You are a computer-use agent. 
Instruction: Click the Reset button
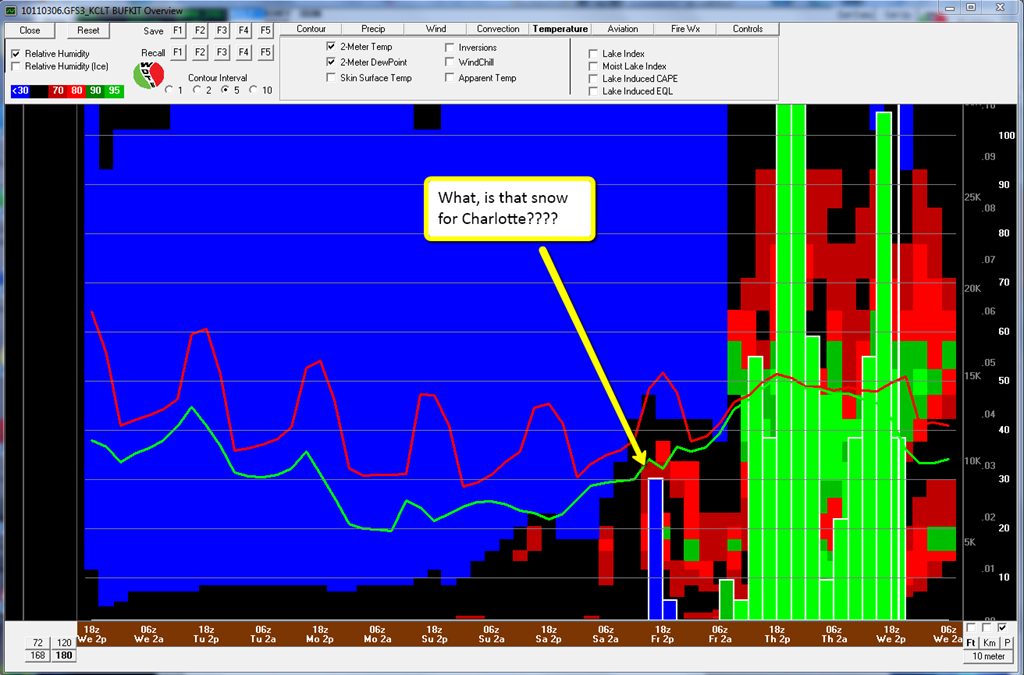88,31
